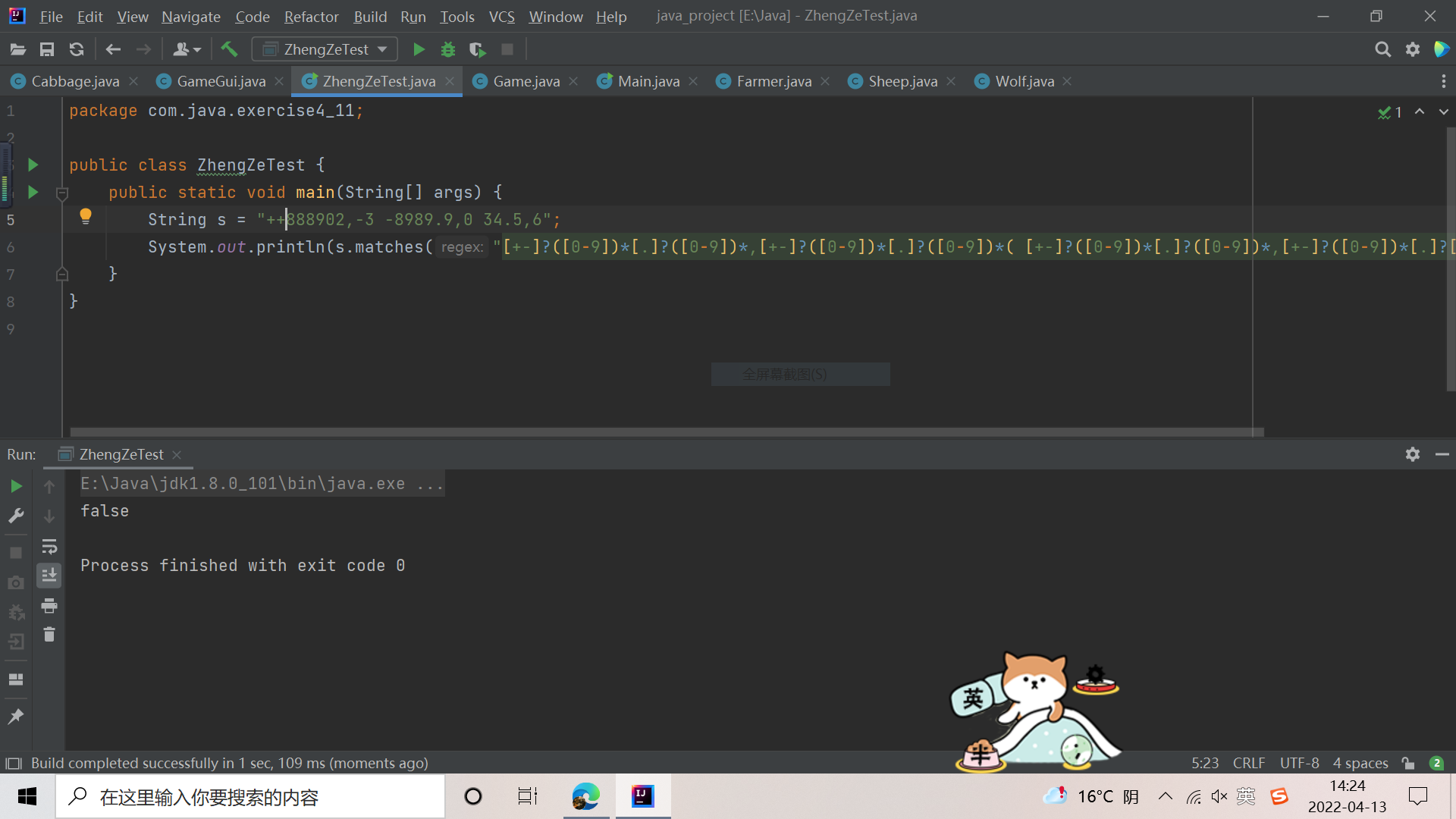
Task: Open the editor tabs overflow menu
Action: coord(1443,81)
